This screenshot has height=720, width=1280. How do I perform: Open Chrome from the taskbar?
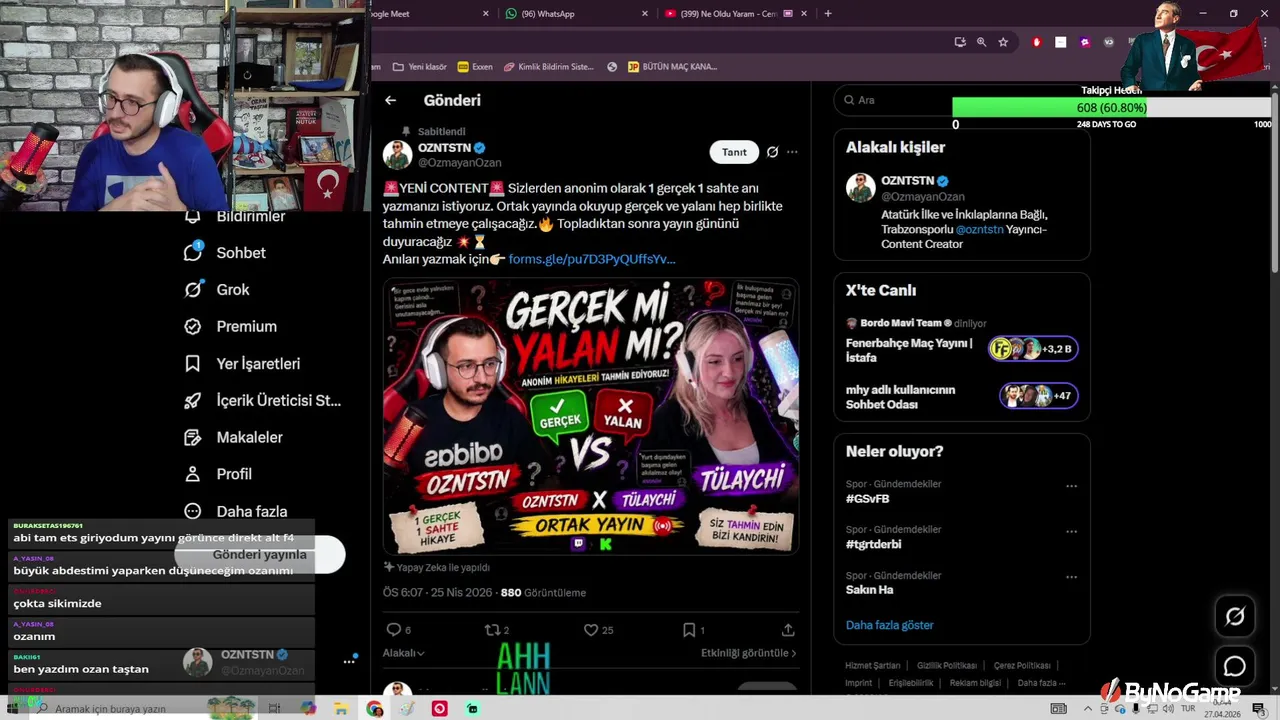tap(374, 709)
